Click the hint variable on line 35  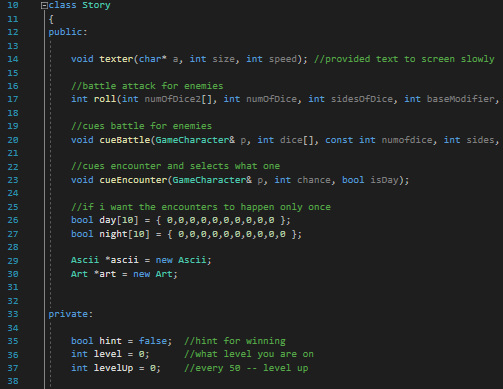coord(110,341)
